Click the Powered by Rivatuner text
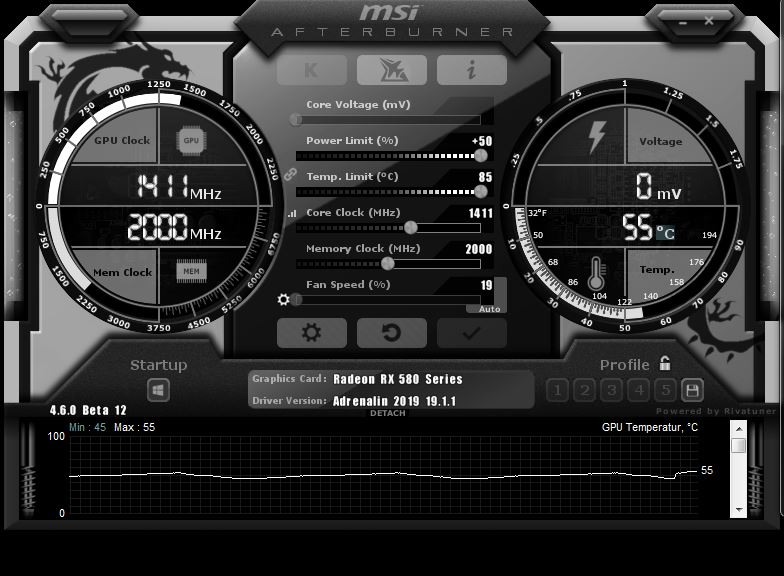The width and height of the screenshot is (784, 576). [x=716, y=411]
